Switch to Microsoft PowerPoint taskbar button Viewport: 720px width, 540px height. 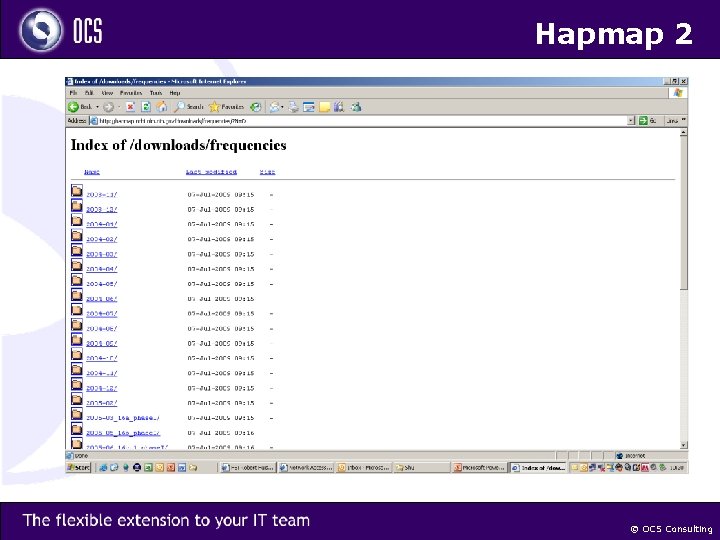tap(479, 467)
